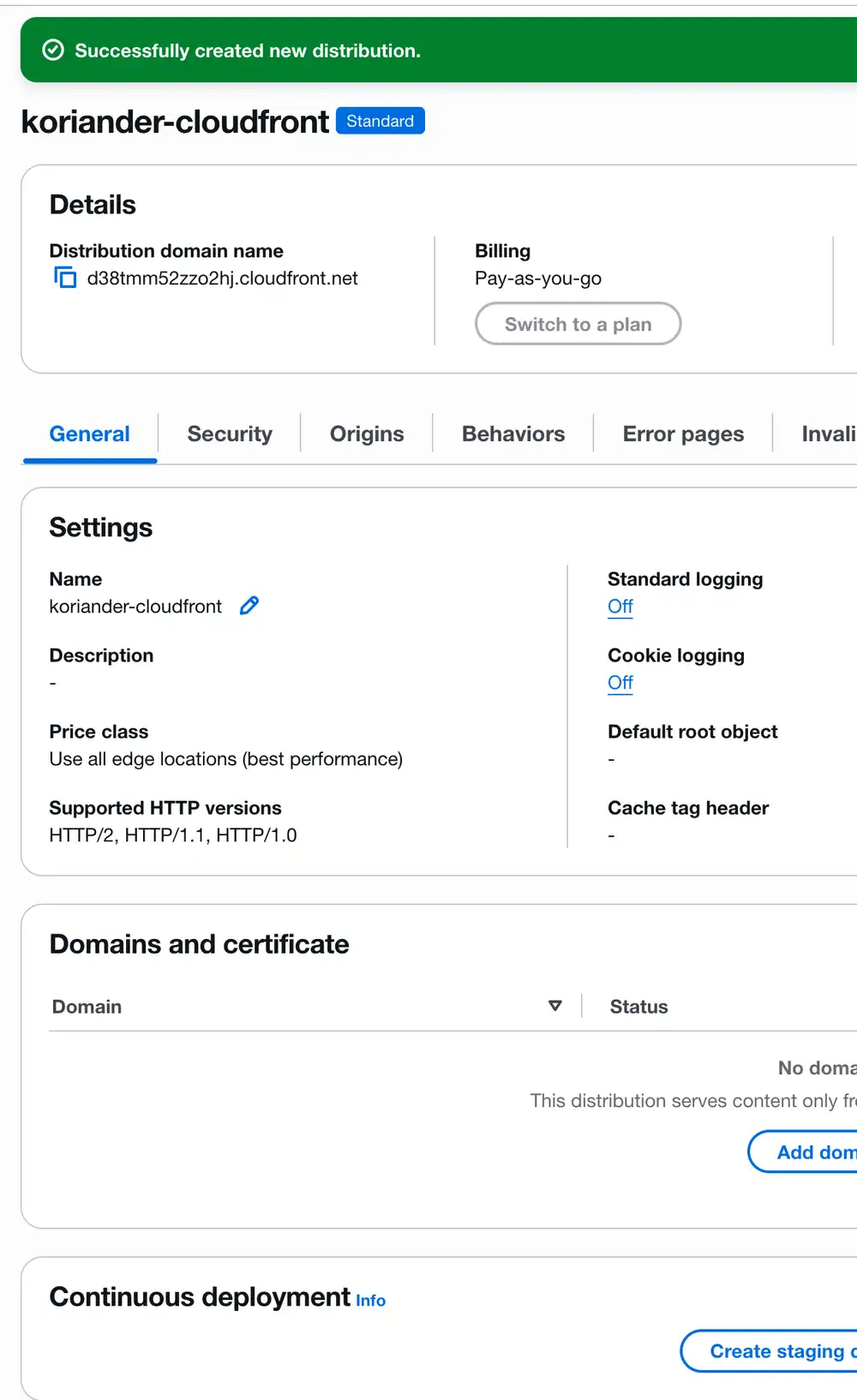Screen dimensions: 857x1400
Task: Switch to the General tab
Action: click(x=90, y=434)
